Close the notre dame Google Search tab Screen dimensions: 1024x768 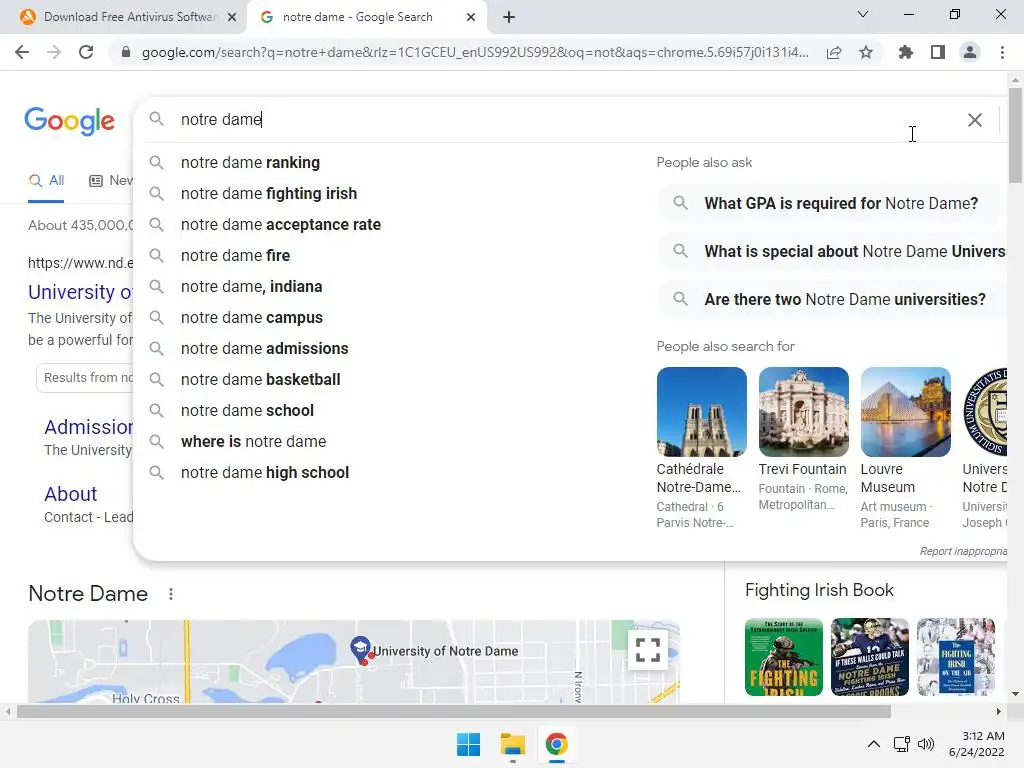471,18
